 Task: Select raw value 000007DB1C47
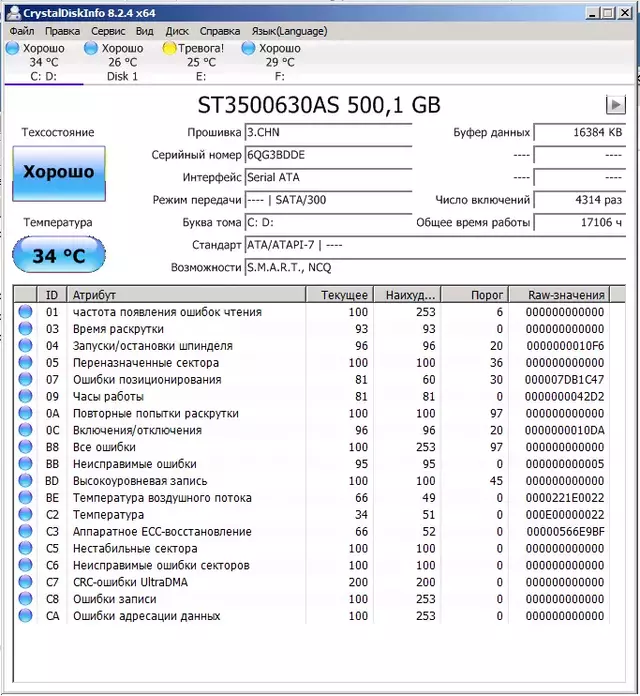(565, 380)
